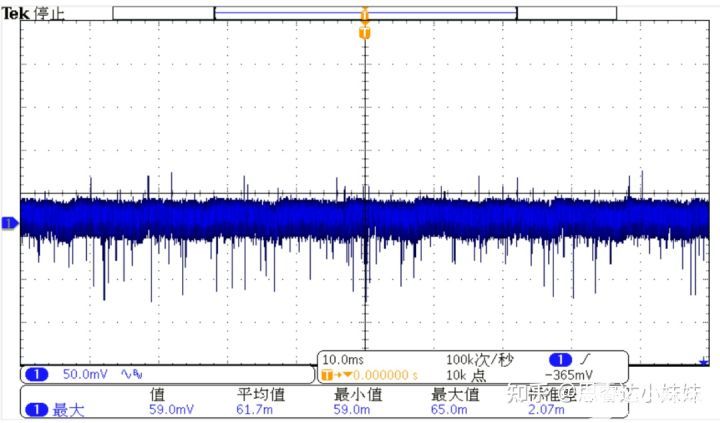Click the Tek logo
The width and height of the screenshot is (720, 423).
tap(16, 13)
